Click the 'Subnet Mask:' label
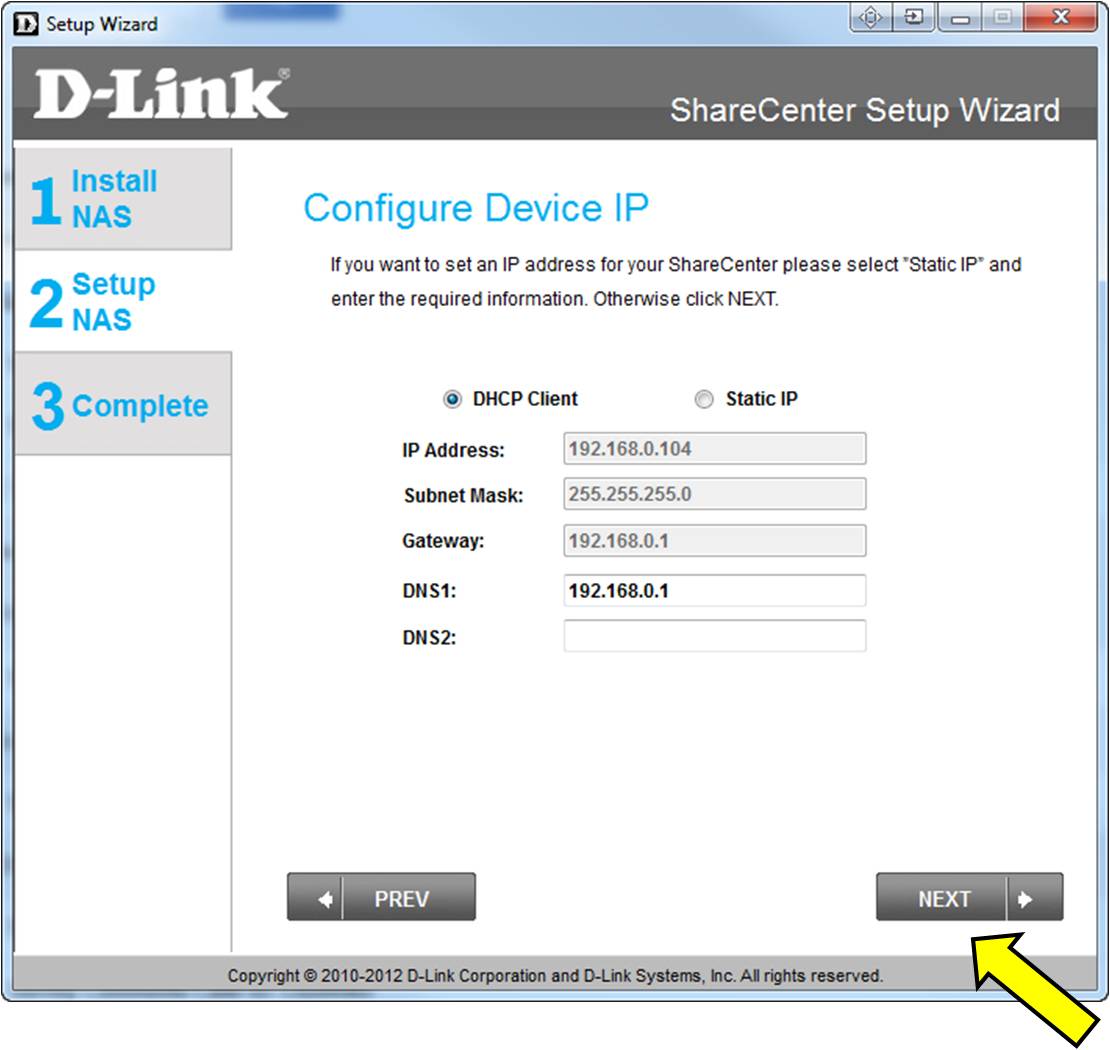 pyautogui.click(x=463, y=496)
